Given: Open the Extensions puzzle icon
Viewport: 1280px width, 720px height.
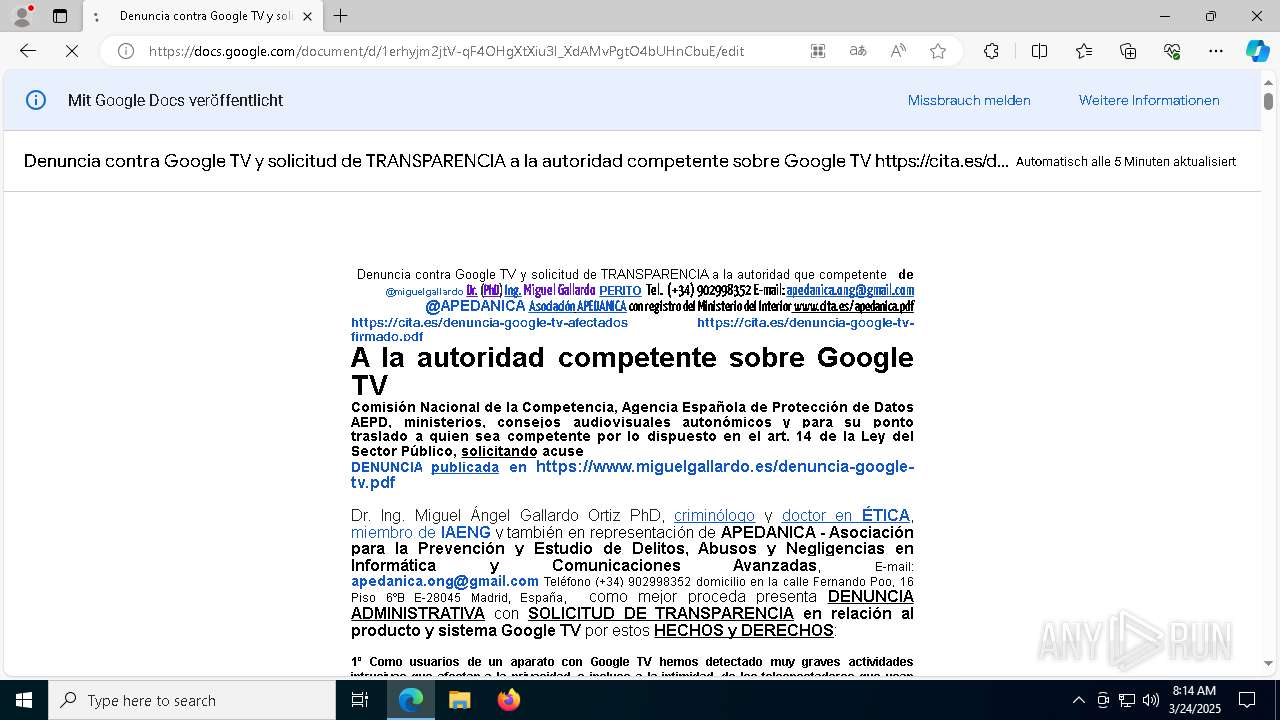Looking at the screenshot, I should [991, 51].
